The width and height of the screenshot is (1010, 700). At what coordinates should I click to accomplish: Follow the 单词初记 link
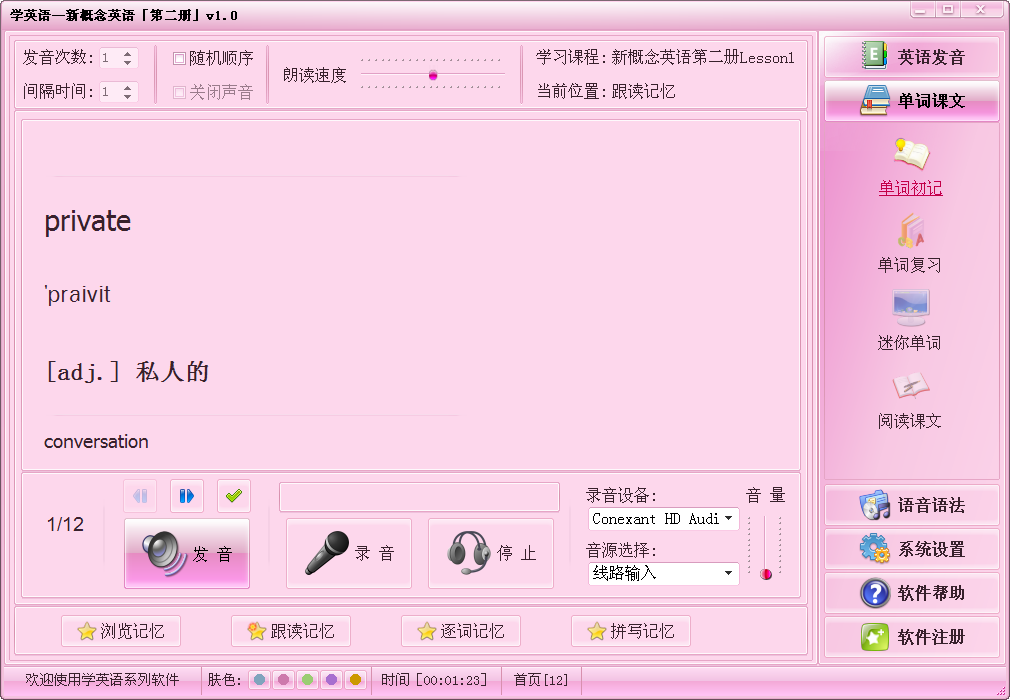coord(911,188)
